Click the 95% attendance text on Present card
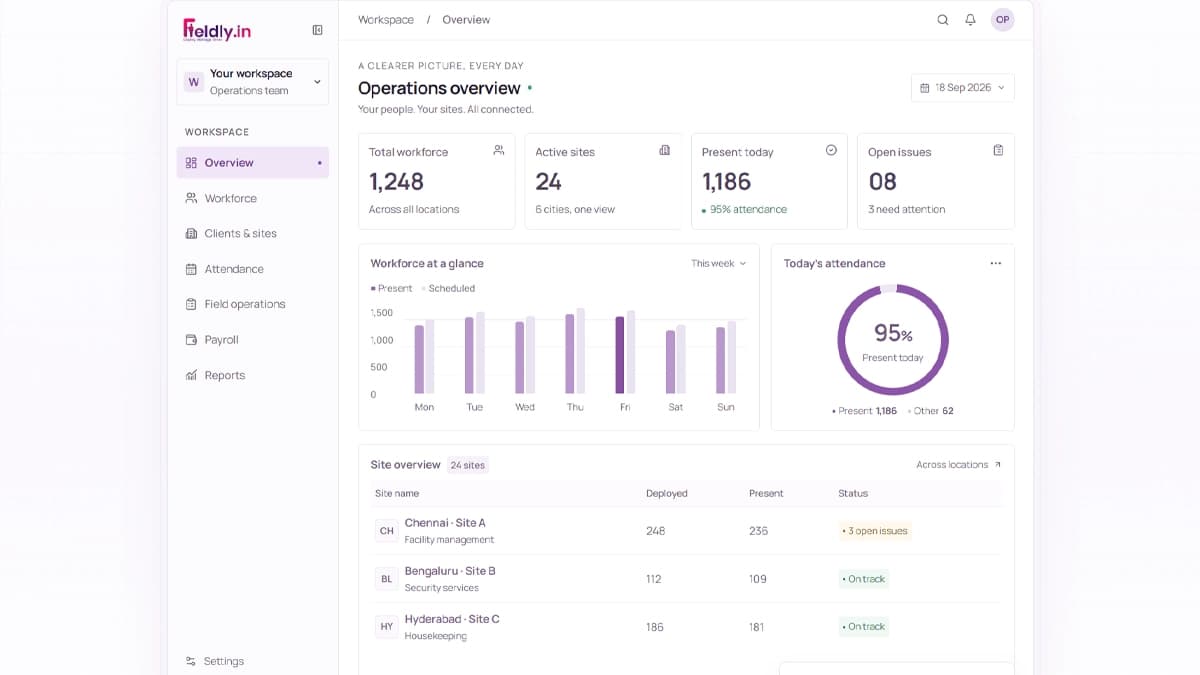This screenshot has width=1200, height=675. point(748,210)
